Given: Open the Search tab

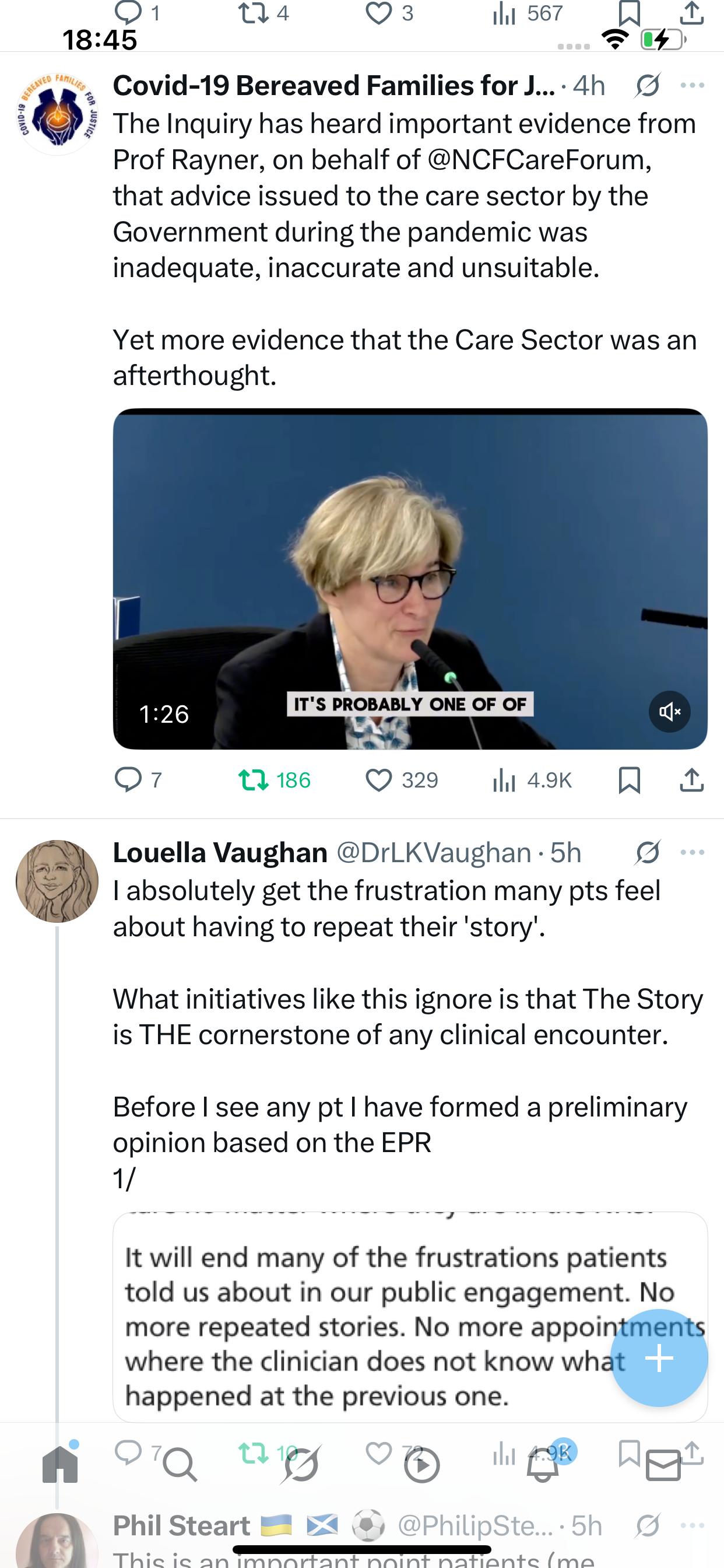Looking at the screenshot, I should (x=180, y=1465).
